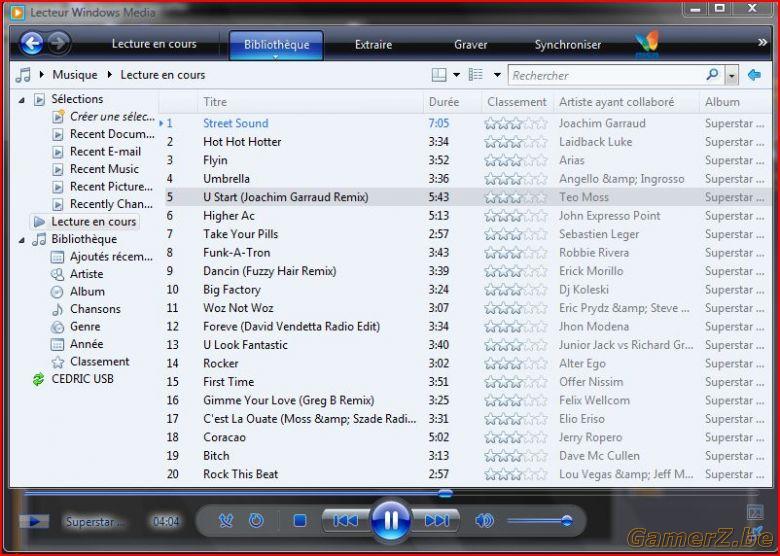The image size is (780, 556).
Task: Set the rating stars for Hot Hot Hotter
Action: (516, 142)
